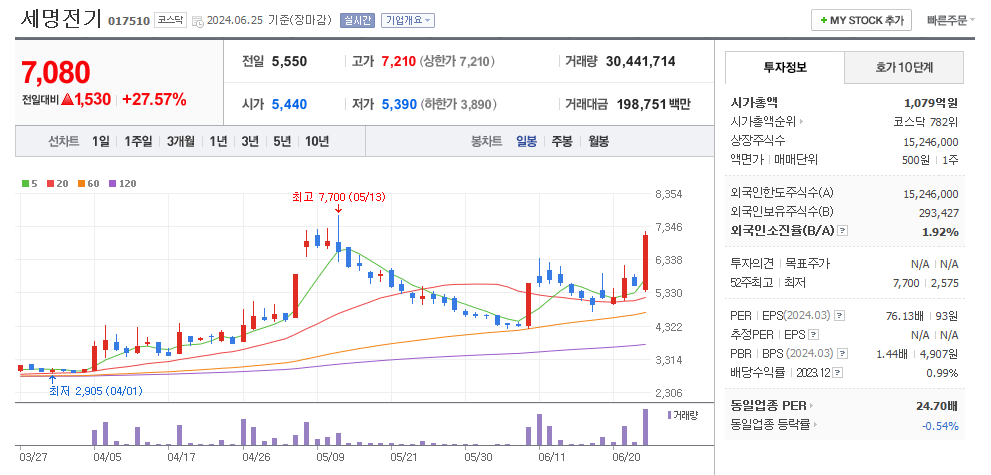Click the 52주최고 최저 value 7,700 2,575
The image size is (991, 475).
pos(926,283)
